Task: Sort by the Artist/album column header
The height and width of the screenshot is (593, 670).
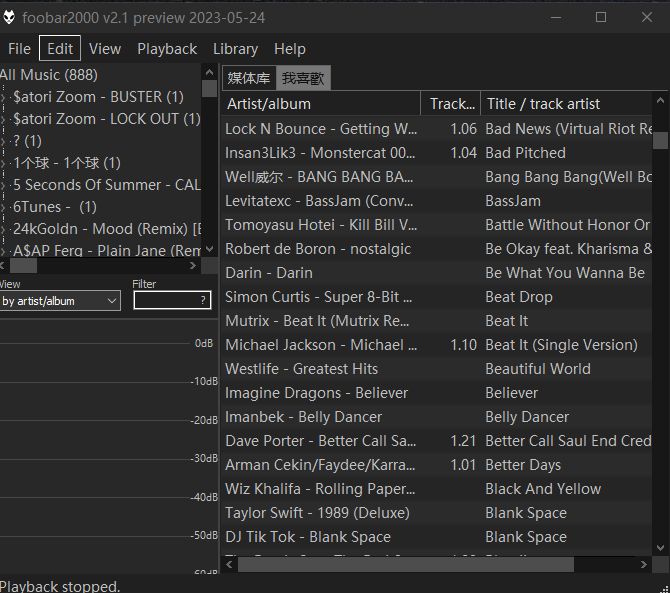Action: tap(321, 104)
